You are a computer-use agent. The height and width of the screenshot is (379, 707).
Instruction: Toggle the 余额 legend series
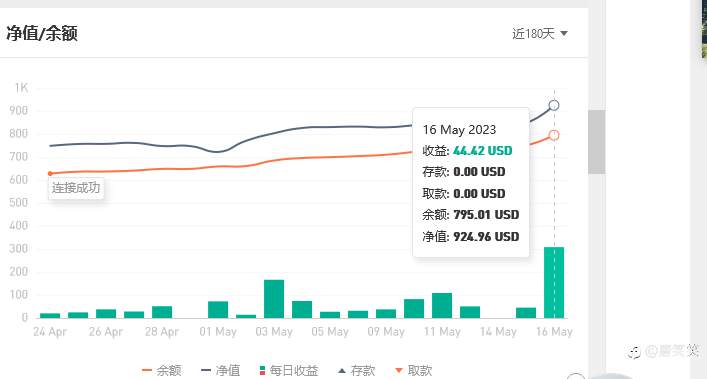[x=161, y=370]
